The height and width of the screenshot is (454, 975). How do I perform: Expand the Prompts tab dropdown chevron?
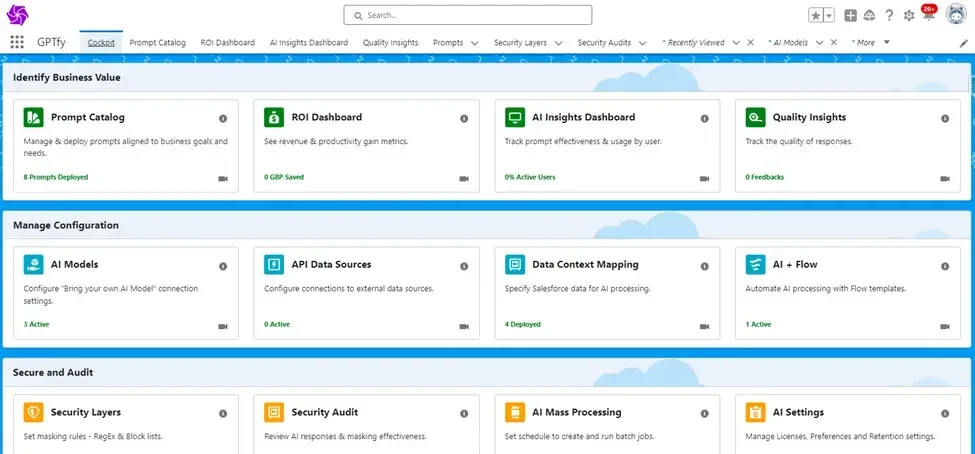[x=474, y=43]
